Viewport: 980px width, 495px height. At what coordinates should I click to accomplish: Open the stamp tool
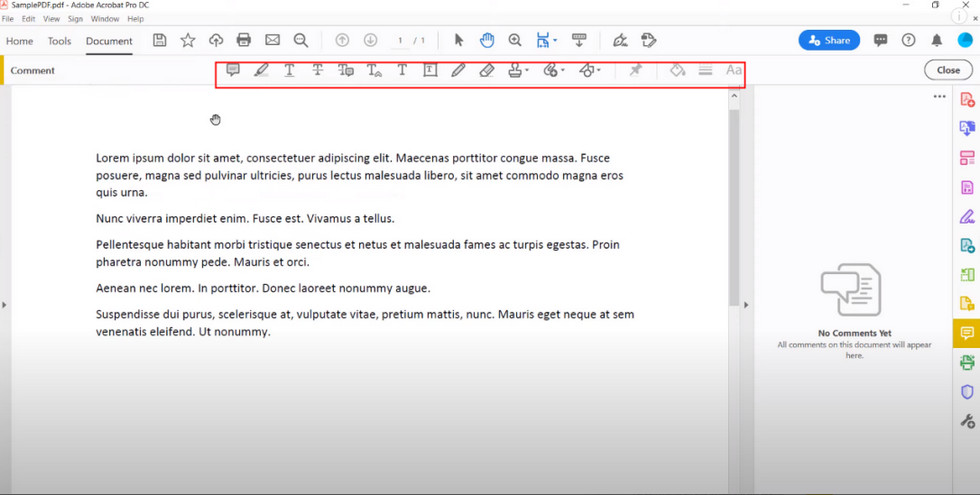(x=515, y=70)
